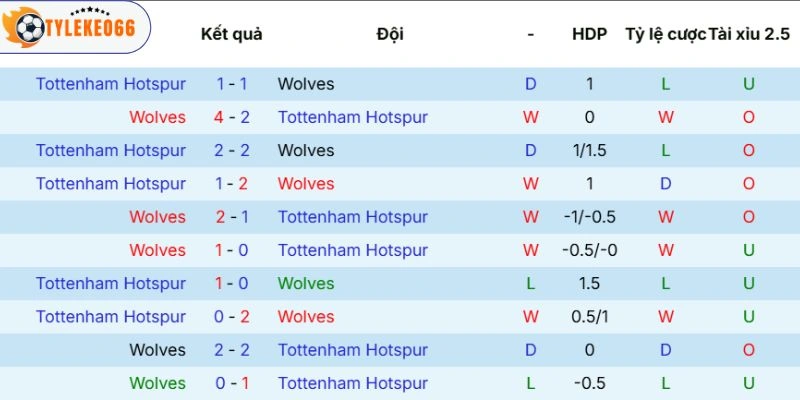Click Tottenham Hotspur in the 0 - 1 row
Screen dimensions: 800x400
tap(353, 383)
